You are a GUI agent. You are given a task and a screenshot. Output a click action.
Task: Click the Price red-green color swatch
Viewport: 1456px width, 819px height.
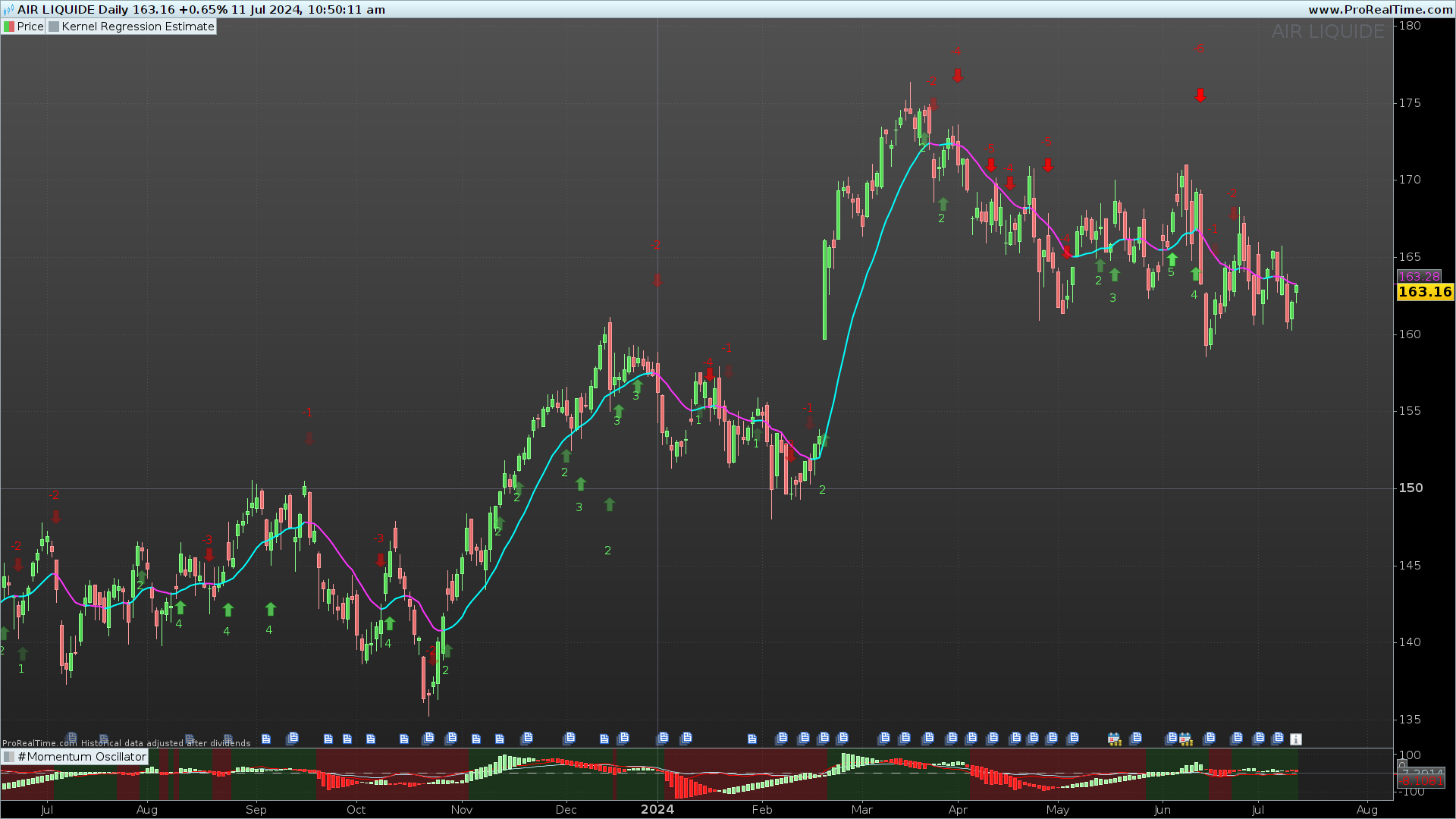[9, 27]
